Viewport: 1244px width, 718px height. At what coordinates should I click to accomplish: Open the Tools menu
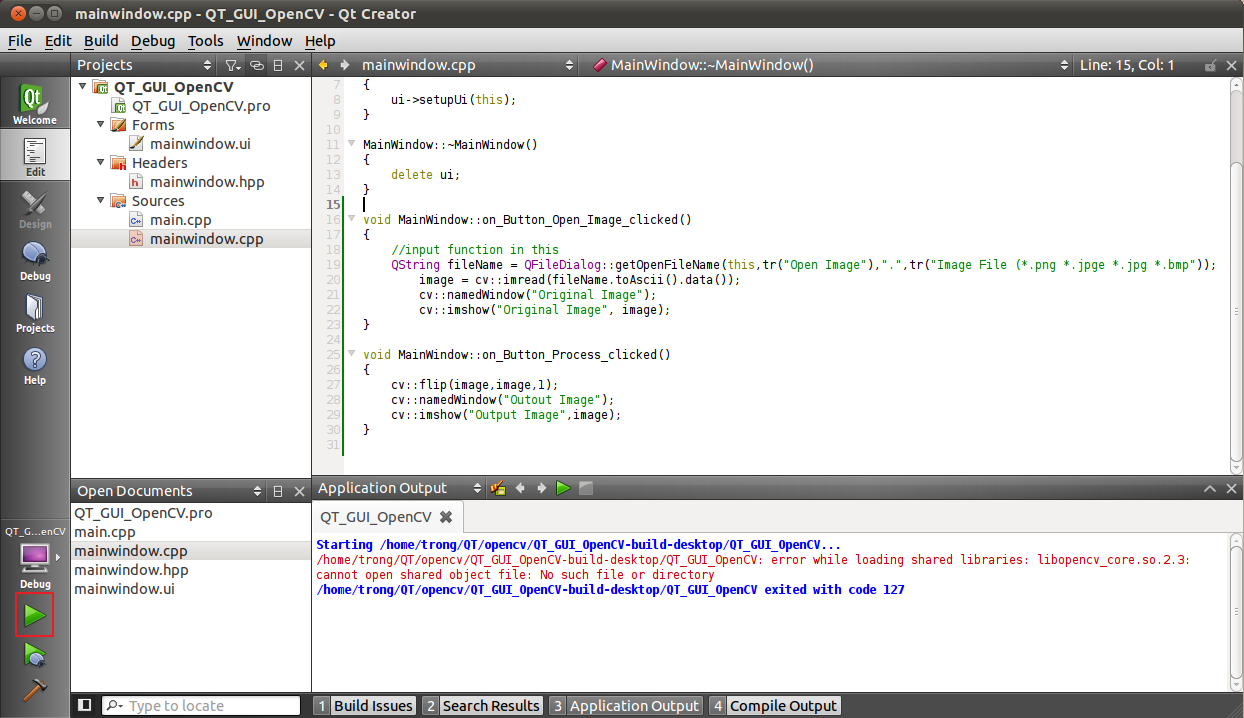coord(206,41)
